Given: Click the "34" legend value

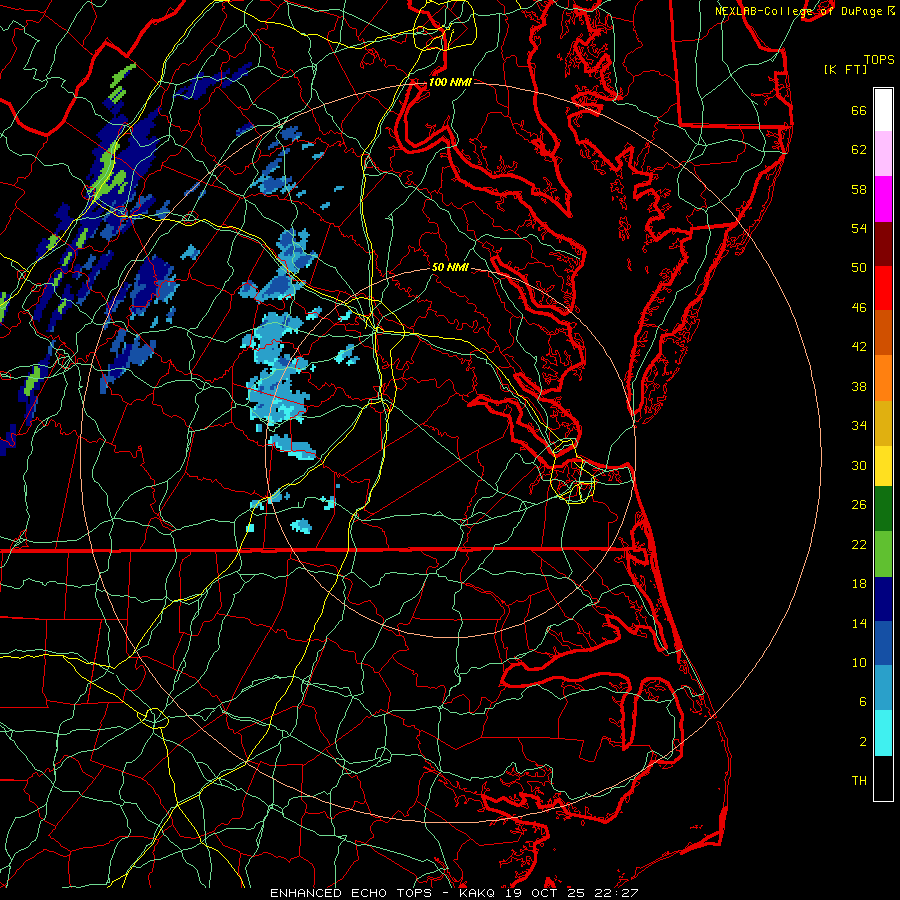Looking at the screenshot, I should (859, 426).
